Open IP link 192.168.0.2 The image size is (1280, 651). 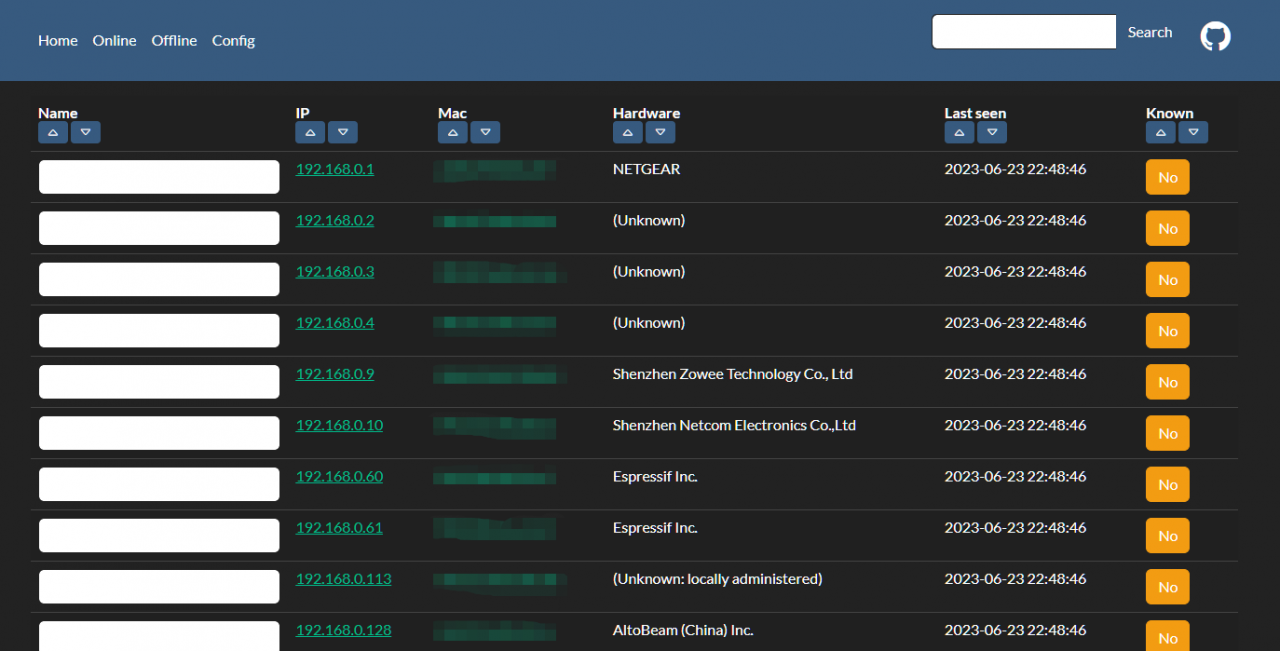[335, 220]
